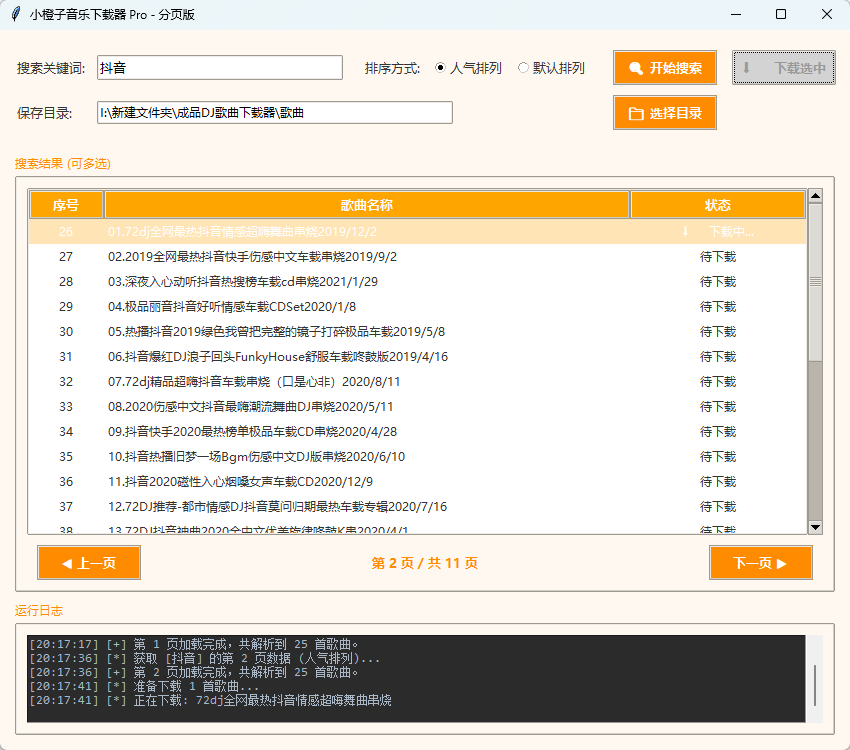850x750 pixels.
Task: Maximize the 小橙子音乐下载器 window
Action: click(781, 14)
